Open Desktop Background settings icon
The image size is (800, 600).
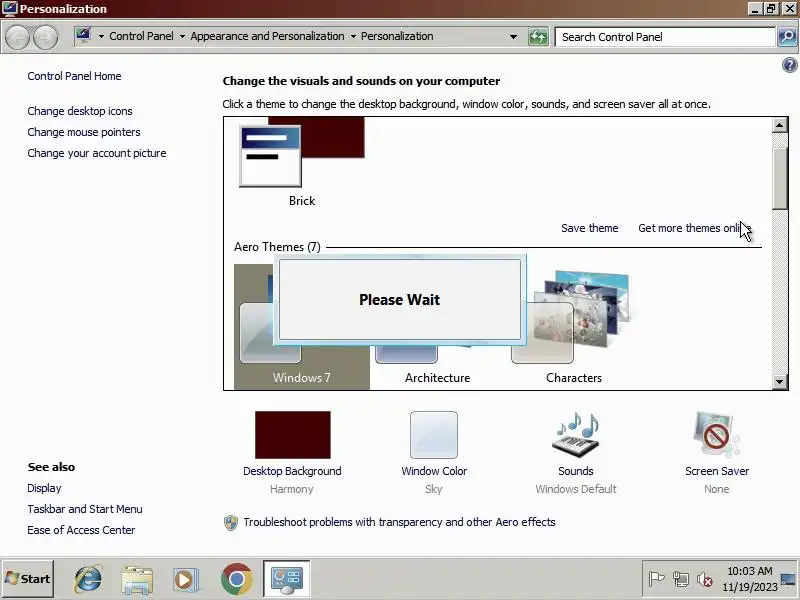click(x=293, y=435)
